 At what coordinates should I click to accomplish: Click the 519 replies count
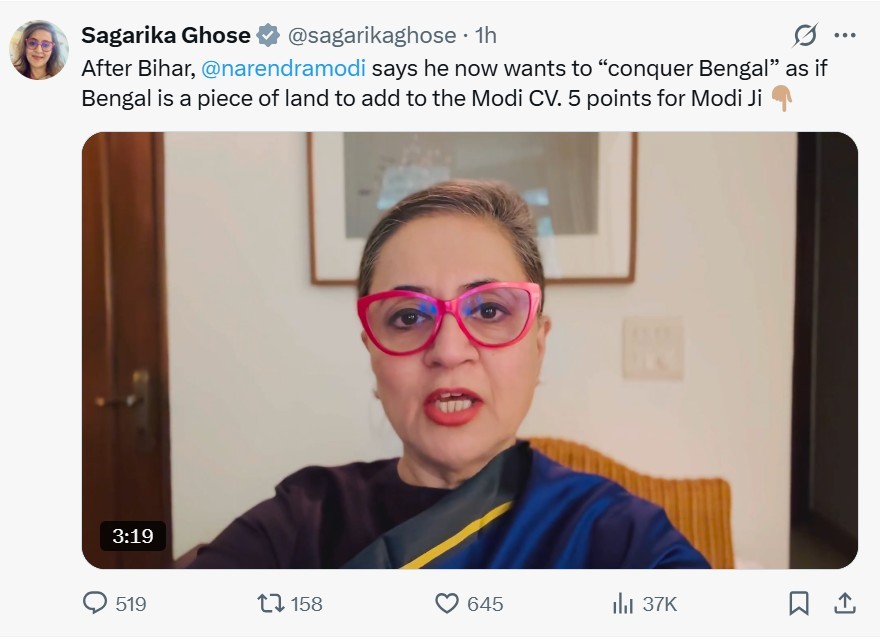click(x=131, y=604)
